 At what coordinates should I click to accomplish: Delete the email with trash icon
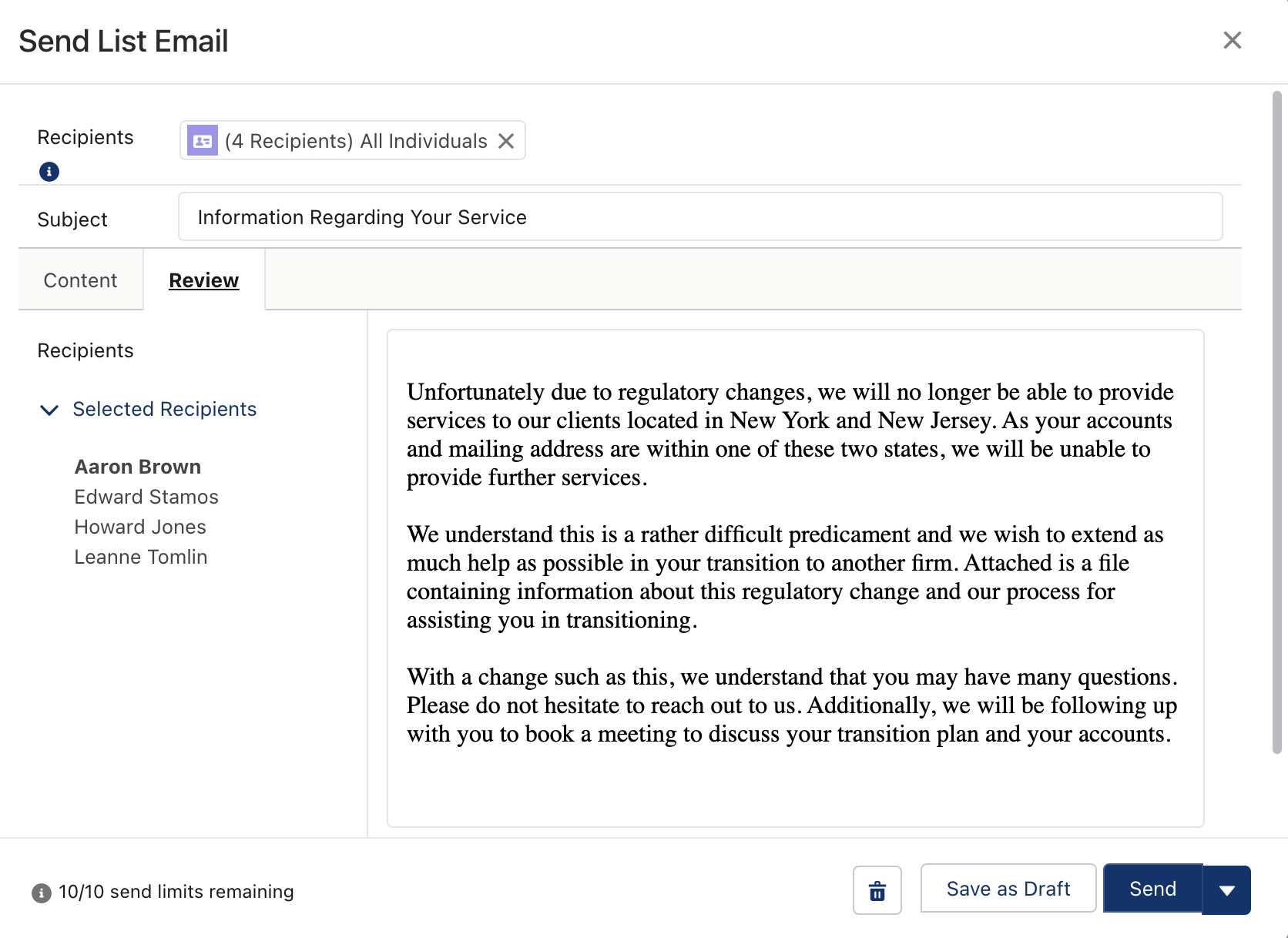tap(877, 891)
